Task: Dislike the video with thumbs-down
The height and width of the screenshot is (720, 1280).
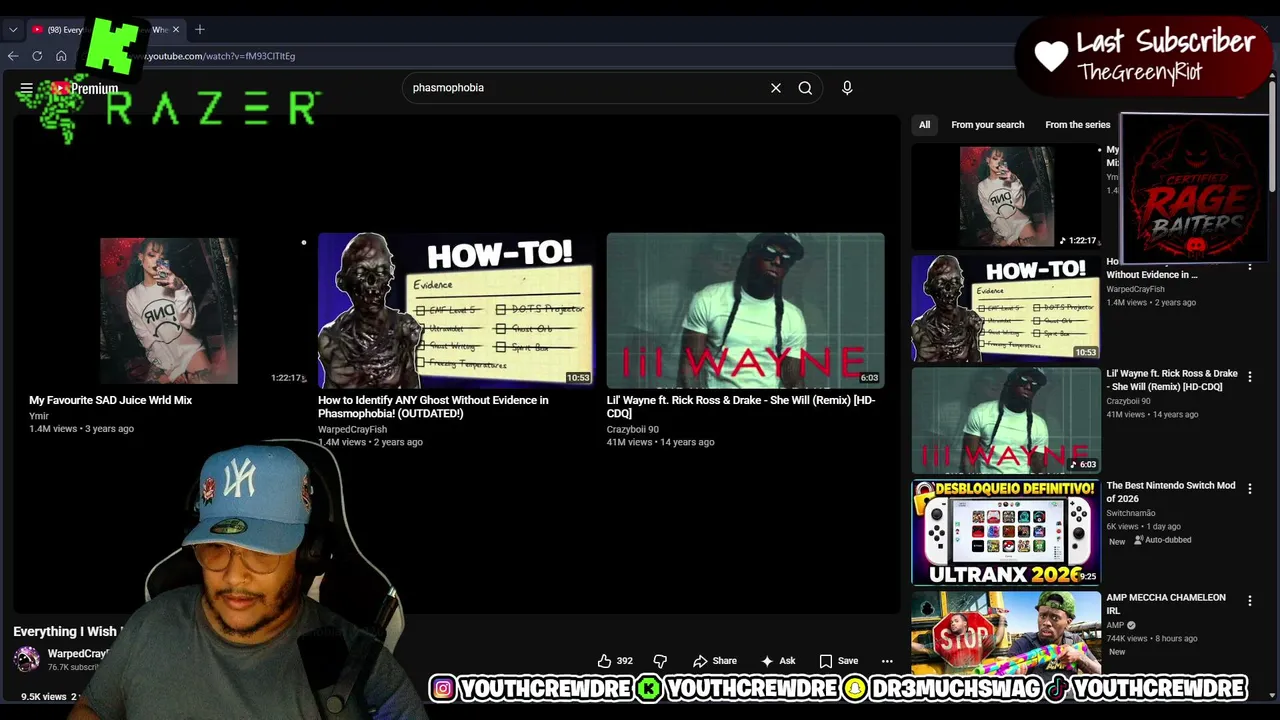Action: (x=660, y=661)
